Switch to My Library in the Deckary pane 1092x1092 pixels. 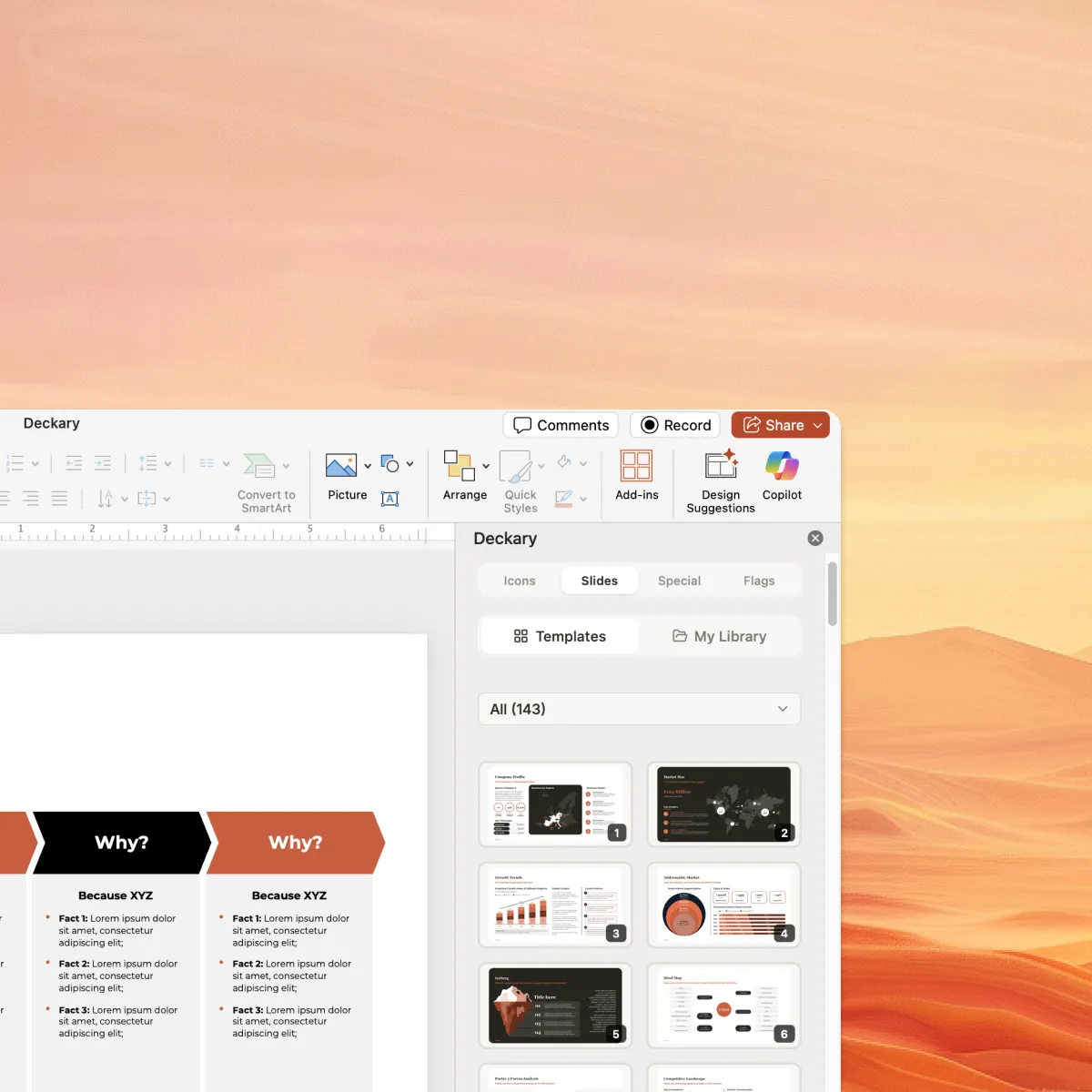click(x=719, y=635)
